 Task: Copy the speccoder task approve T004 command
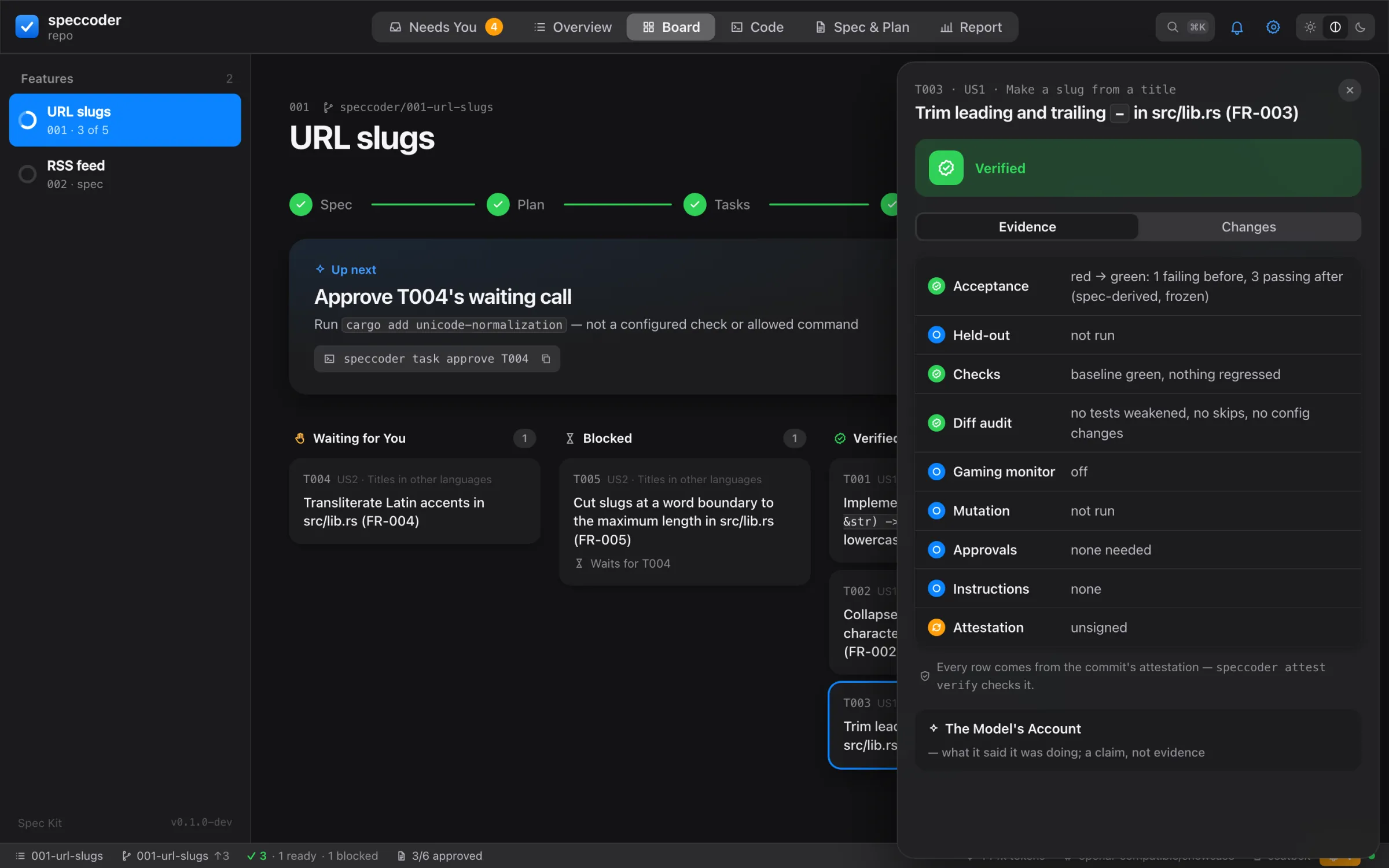coord(546,359)
